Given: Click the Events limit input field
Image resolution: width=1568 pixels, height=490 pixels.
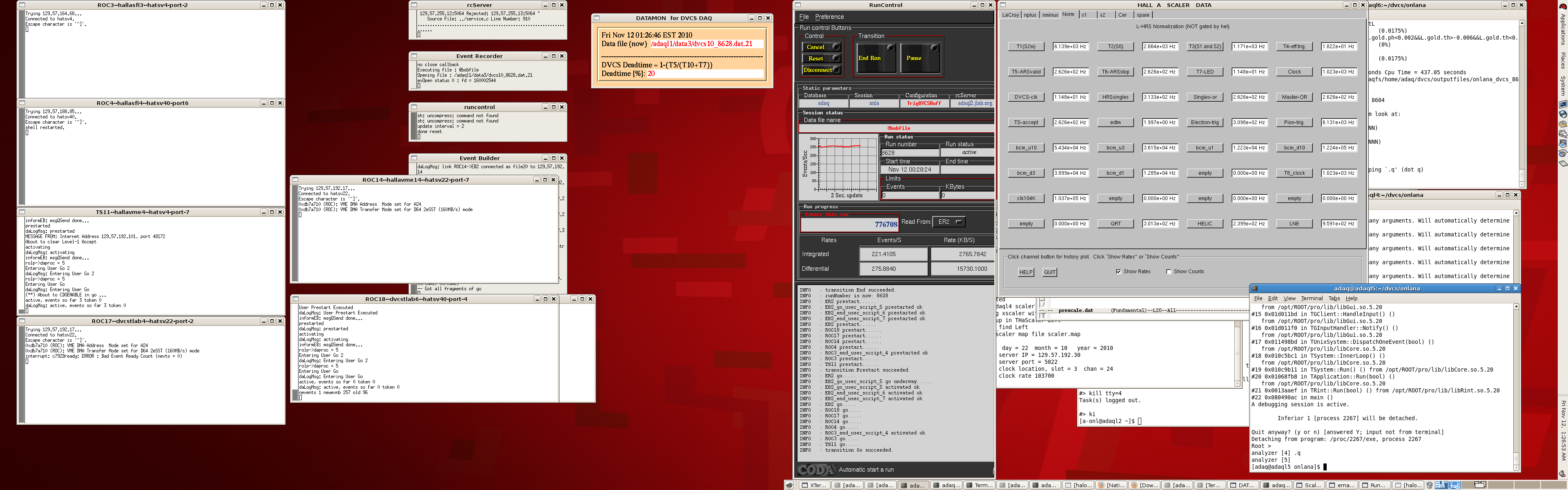Looking at the screenshot, I should click(x=910, y=196).
